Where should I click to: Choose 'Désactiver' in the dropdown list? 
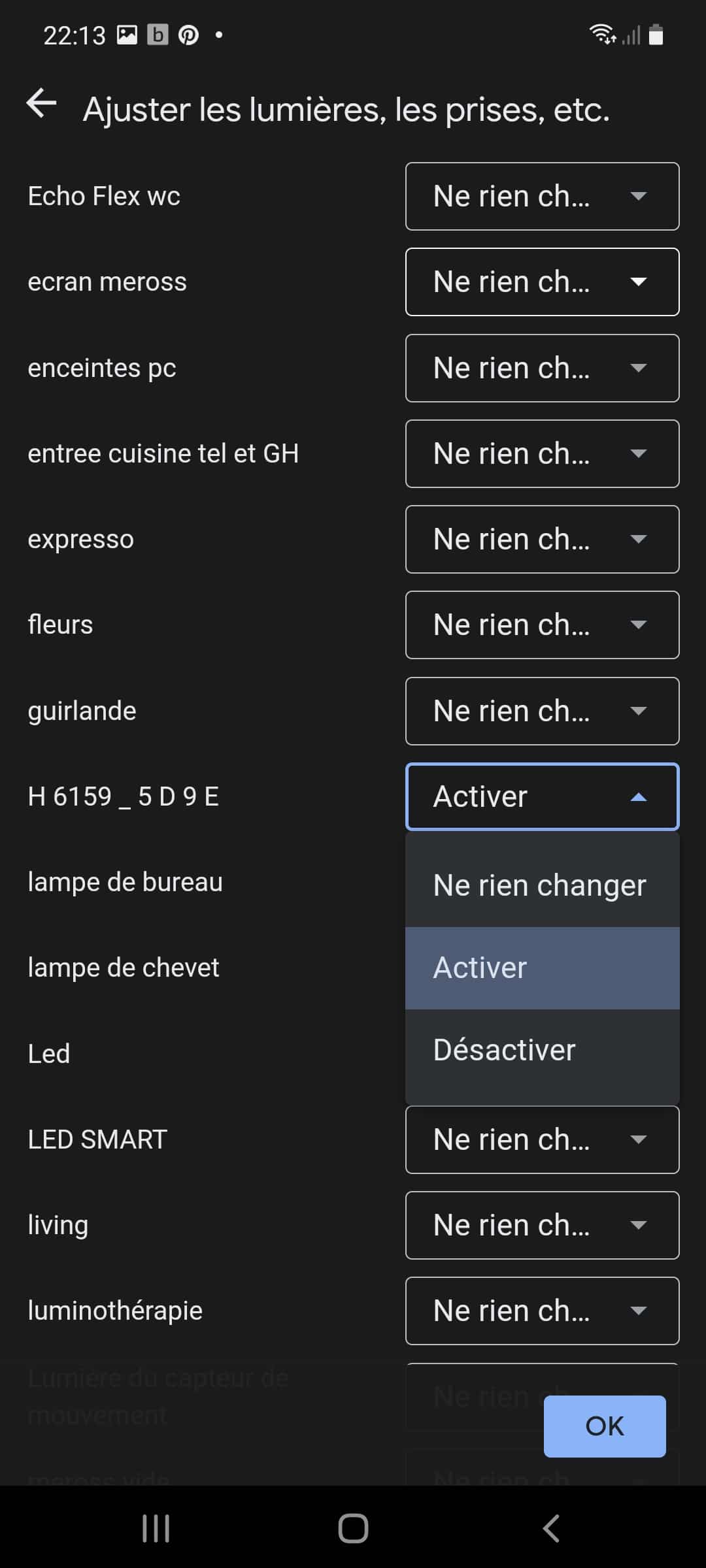(x=543, y=1051)
